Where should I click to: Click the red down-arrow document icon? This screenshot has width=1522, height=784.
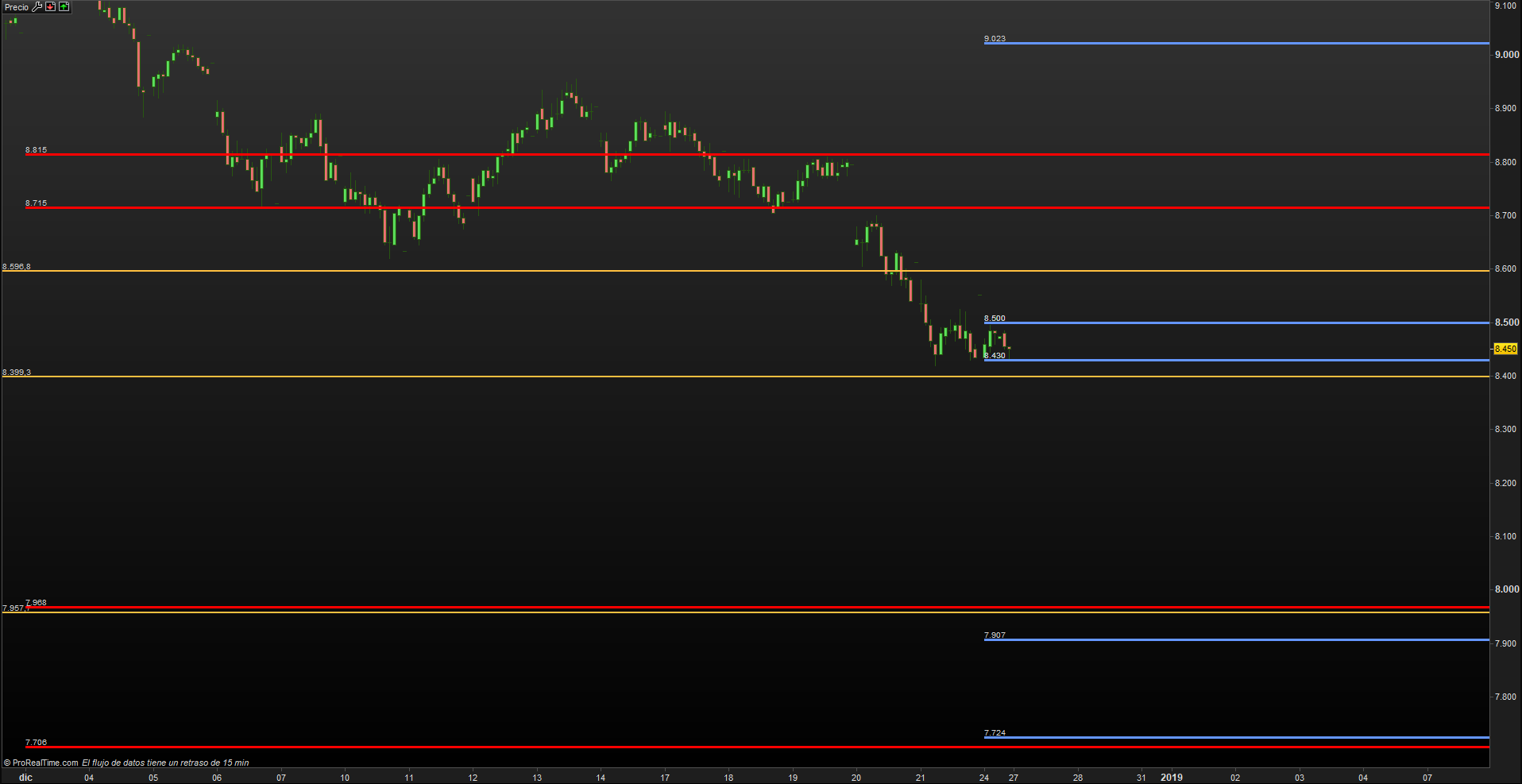(x=51, y=7)
